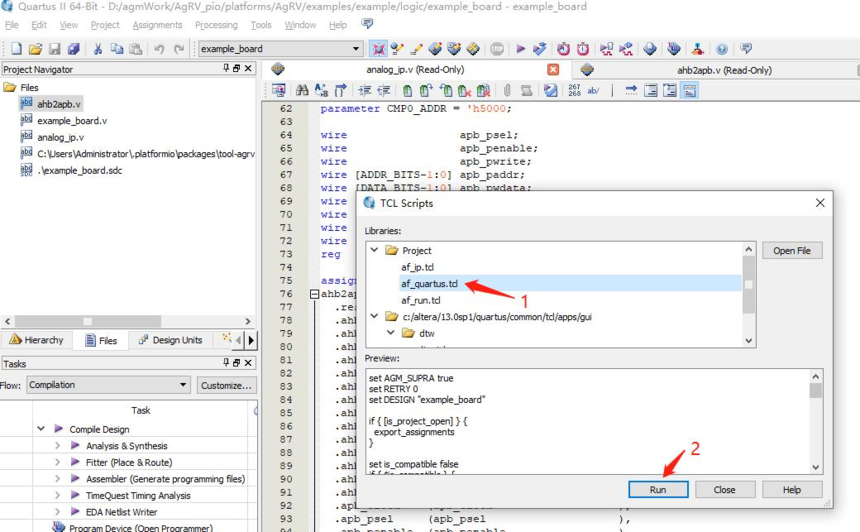Click the Open File button
Image resolution: width=860 pixels, height=532 pixels.
[791, 251]
